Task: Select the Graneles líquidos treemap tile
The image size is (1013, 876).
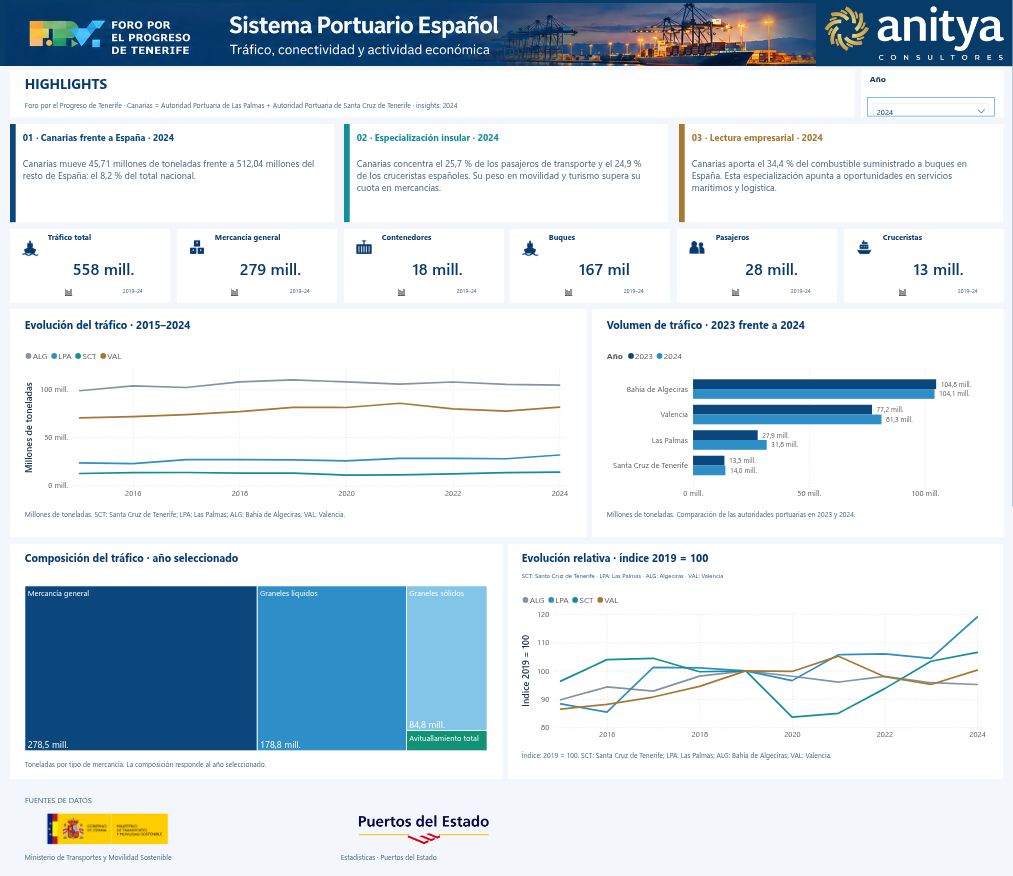Action: 332,668
